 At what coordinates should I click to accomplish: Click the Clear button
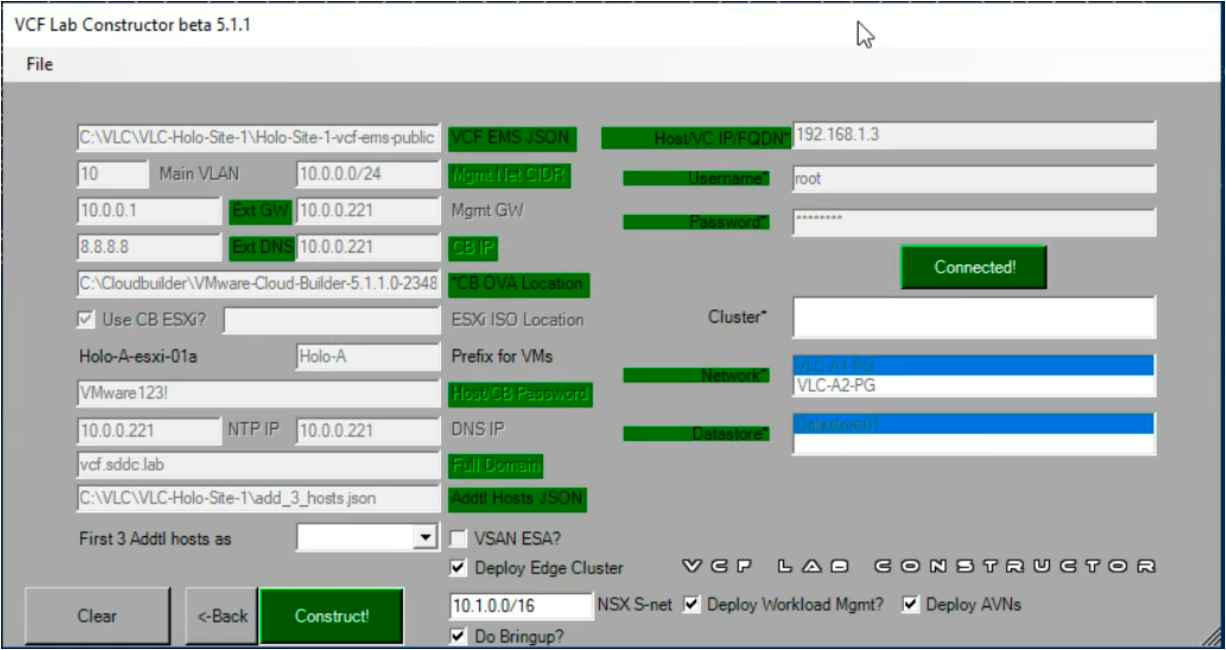tap(96, 616)
